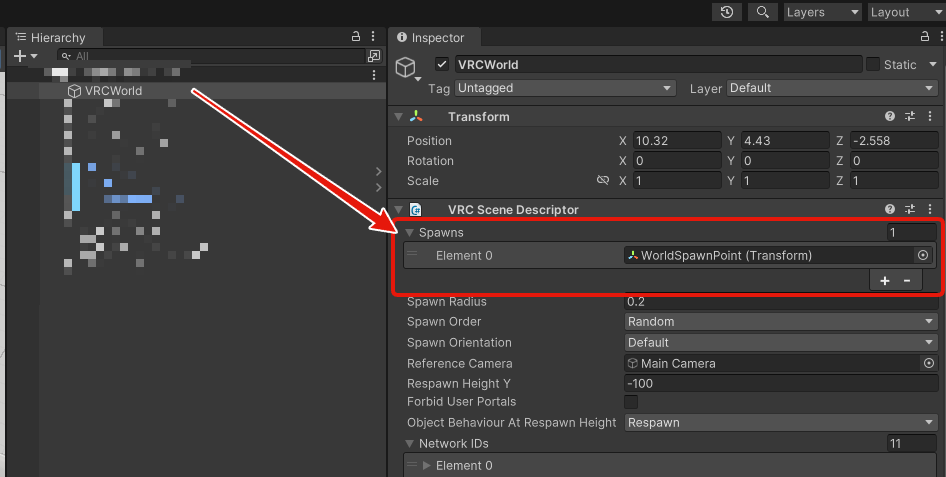Viewport: 946px width, 477px height.
Task: Open the Layout dropdown
Action: (x=907, y=12)
